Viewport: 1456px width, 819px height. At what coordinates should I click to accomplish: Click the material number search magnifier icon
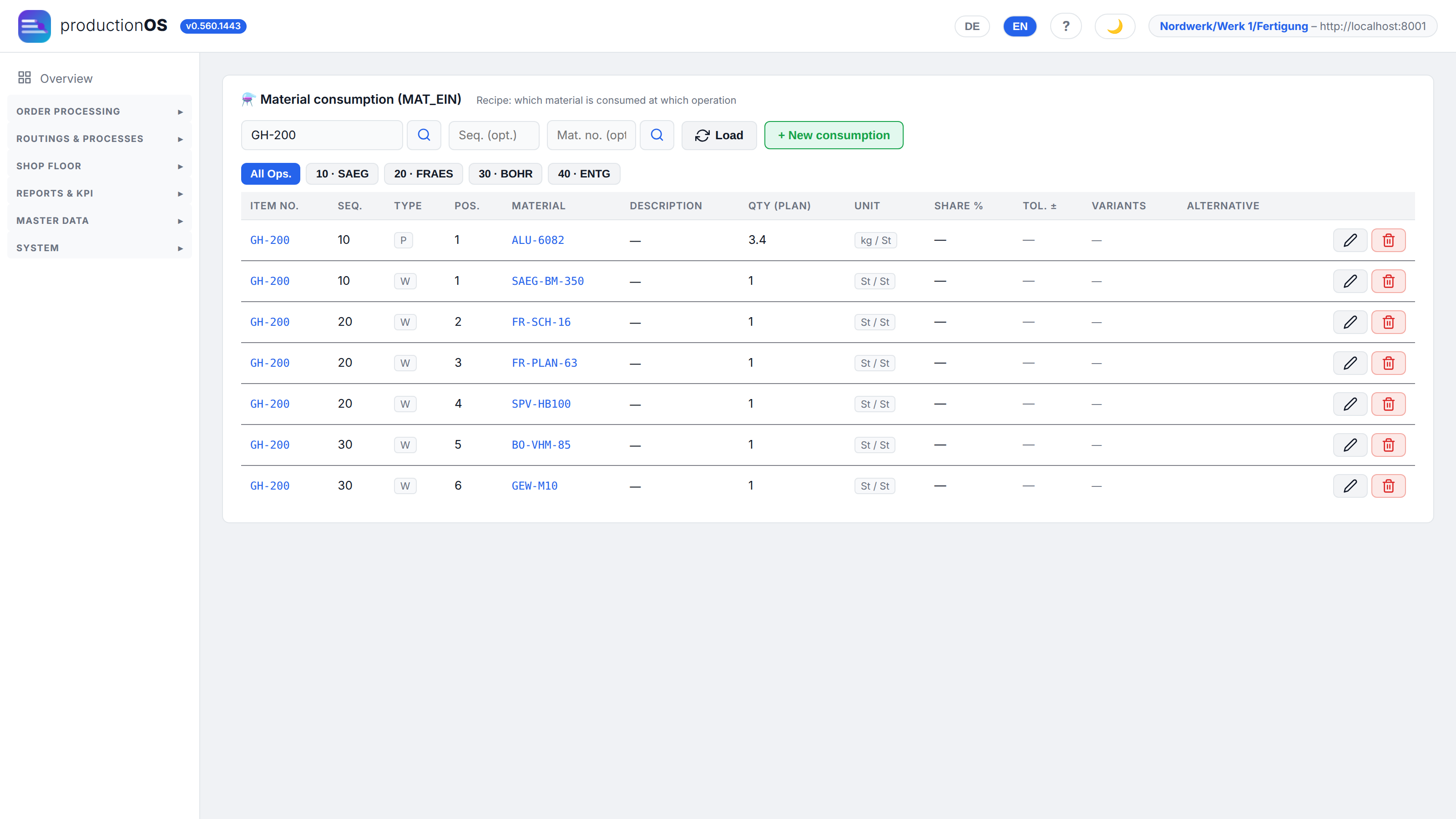[657, 135]
